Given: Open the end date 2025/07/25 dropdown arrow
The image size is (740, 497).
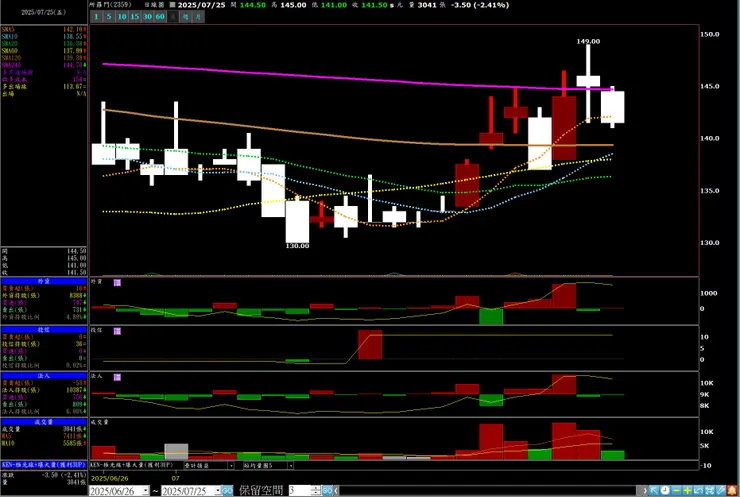Looking at the screenshot, I should point(218,491).
